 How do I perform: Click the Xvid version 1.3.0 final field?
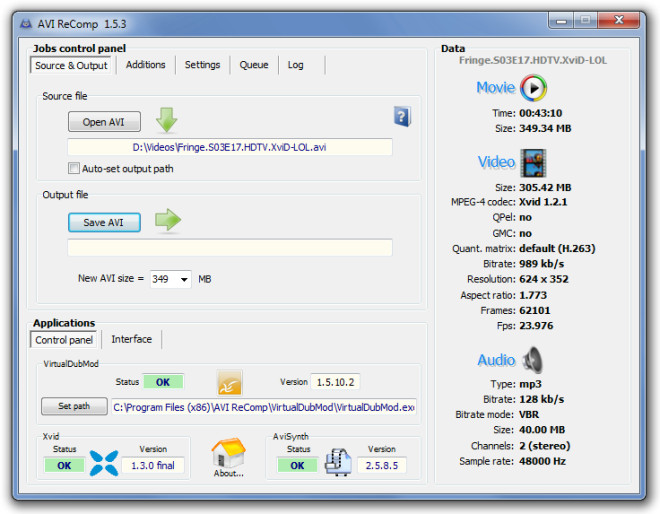153,466
